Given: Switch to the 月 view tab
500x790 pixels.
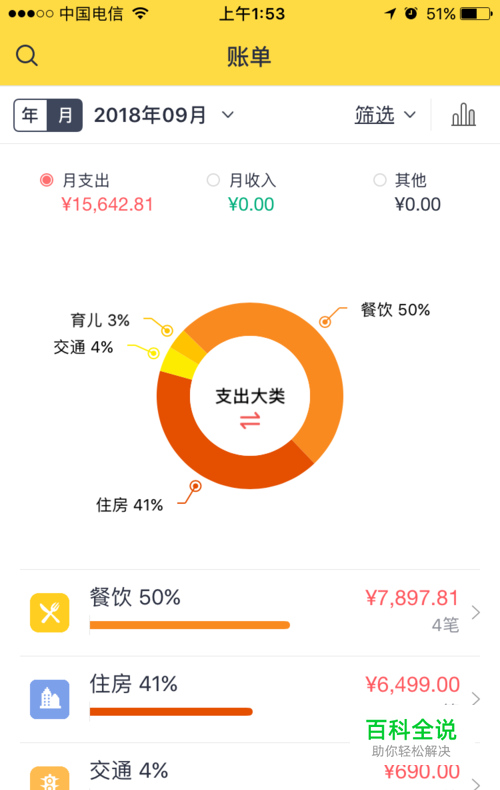Looking at the screenshot, I should pos(65,115).
